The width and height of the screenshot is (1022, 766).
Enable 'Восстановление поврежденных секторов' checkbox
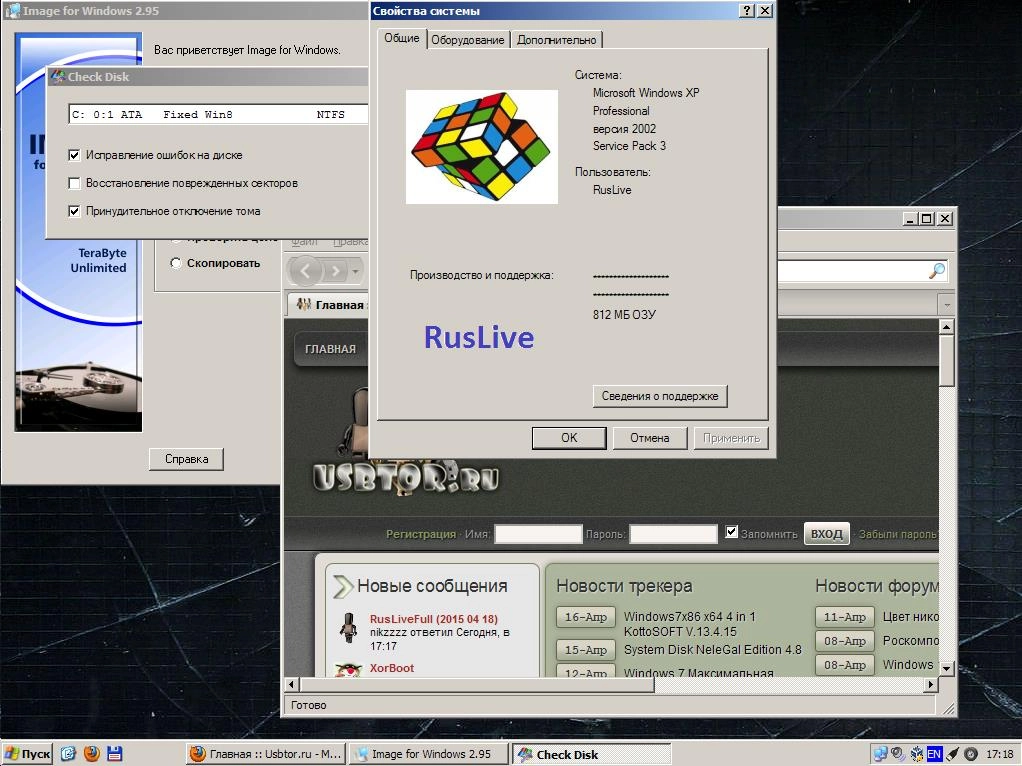click(x=74, y=183)
